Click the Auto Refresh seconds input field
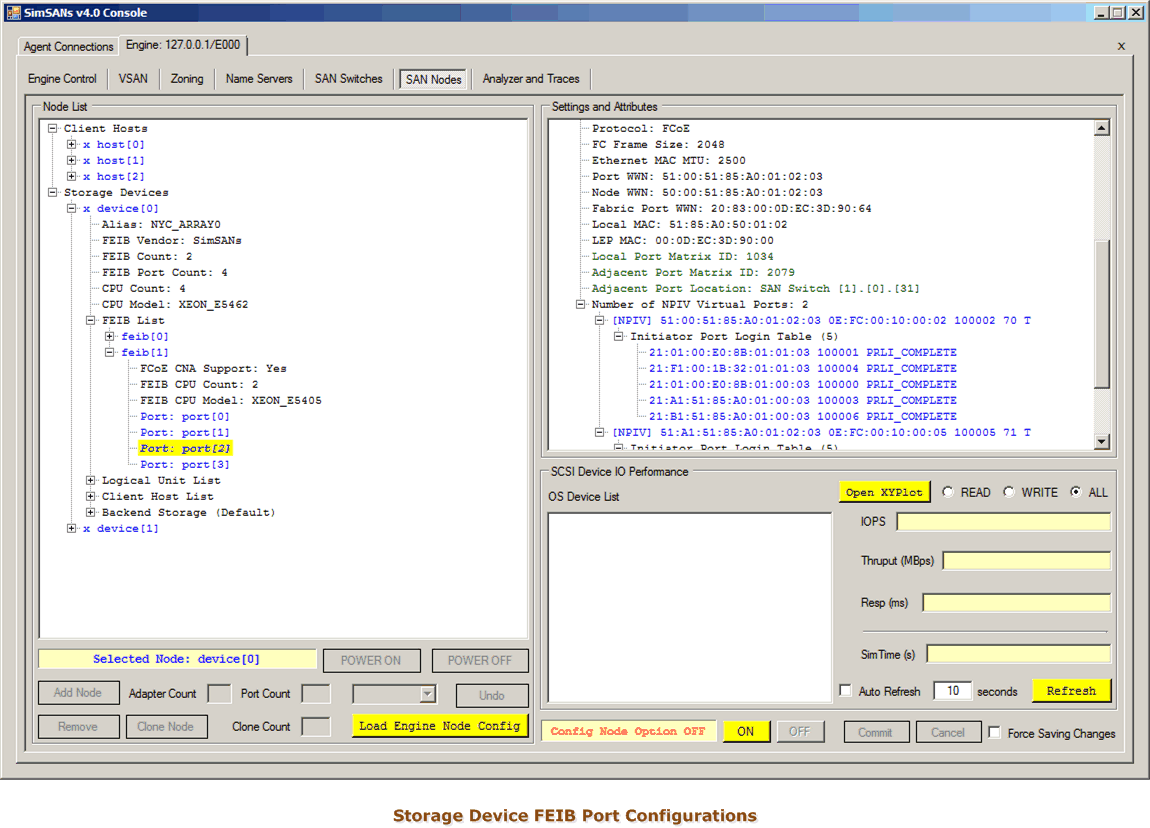Image resolution: width=1150 pixels, height=828 pixels. (952, 691)
